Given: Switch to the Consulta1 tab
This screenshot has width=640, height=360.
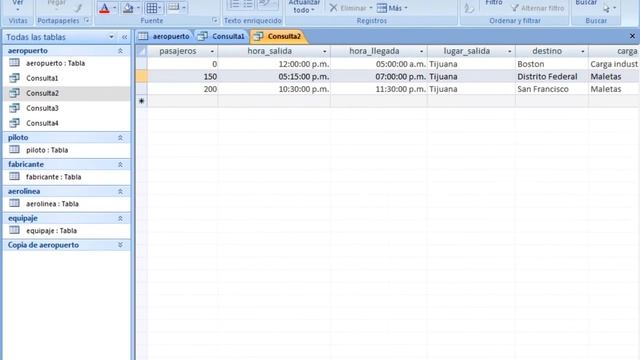Looking at the screenshot, I should (221, 36).
